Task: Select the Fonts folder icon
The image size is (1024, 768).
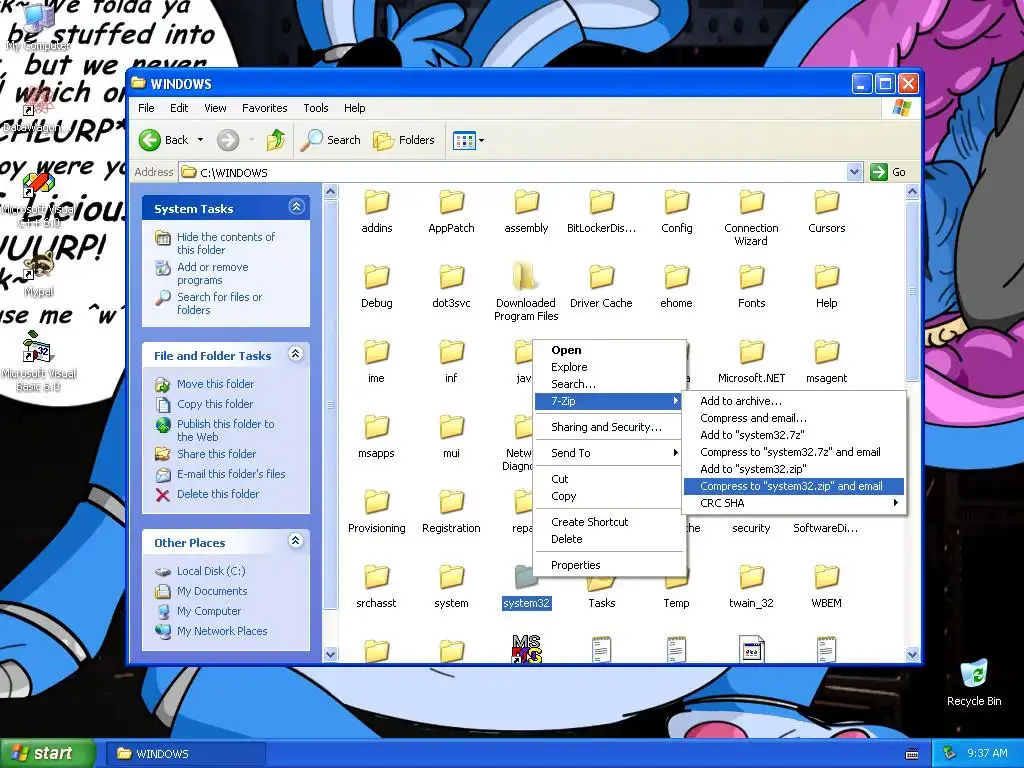Action: (x=752, y=278)
